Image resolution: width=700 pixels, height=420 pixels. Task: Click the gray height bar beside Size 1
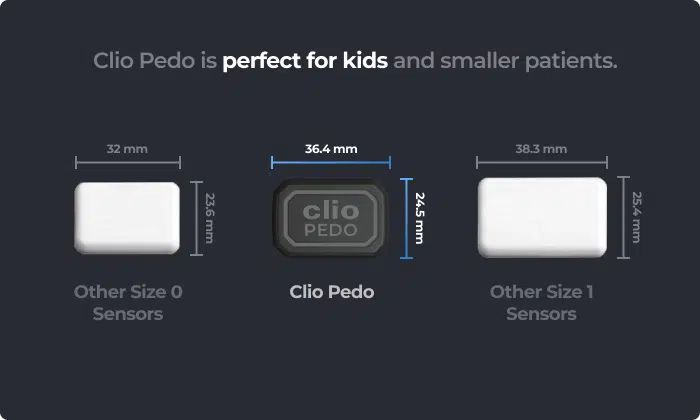click(x=623, y=217)
